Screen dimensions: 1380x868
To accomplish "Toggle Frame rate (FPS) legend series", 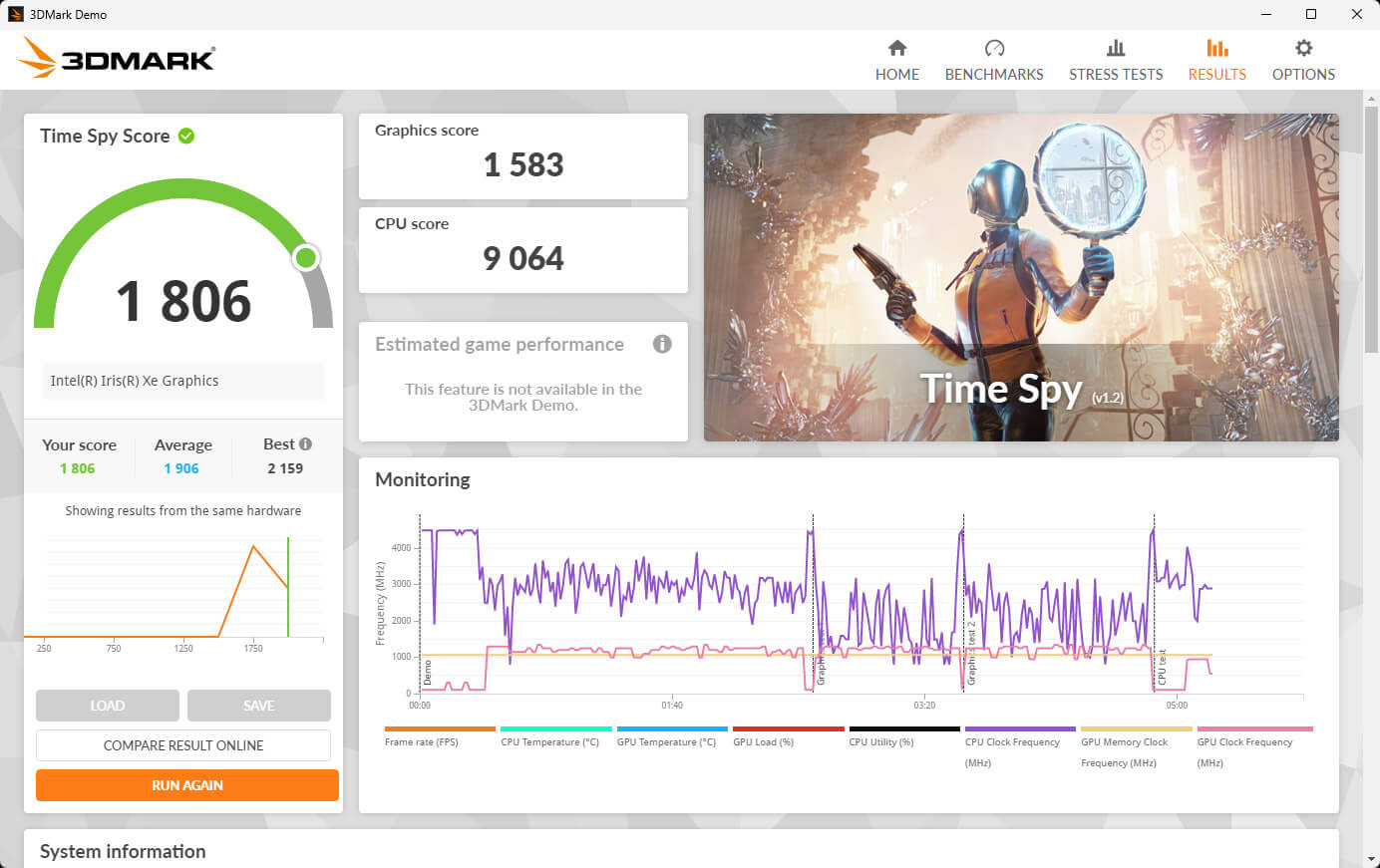I will [x=422, y=741].
